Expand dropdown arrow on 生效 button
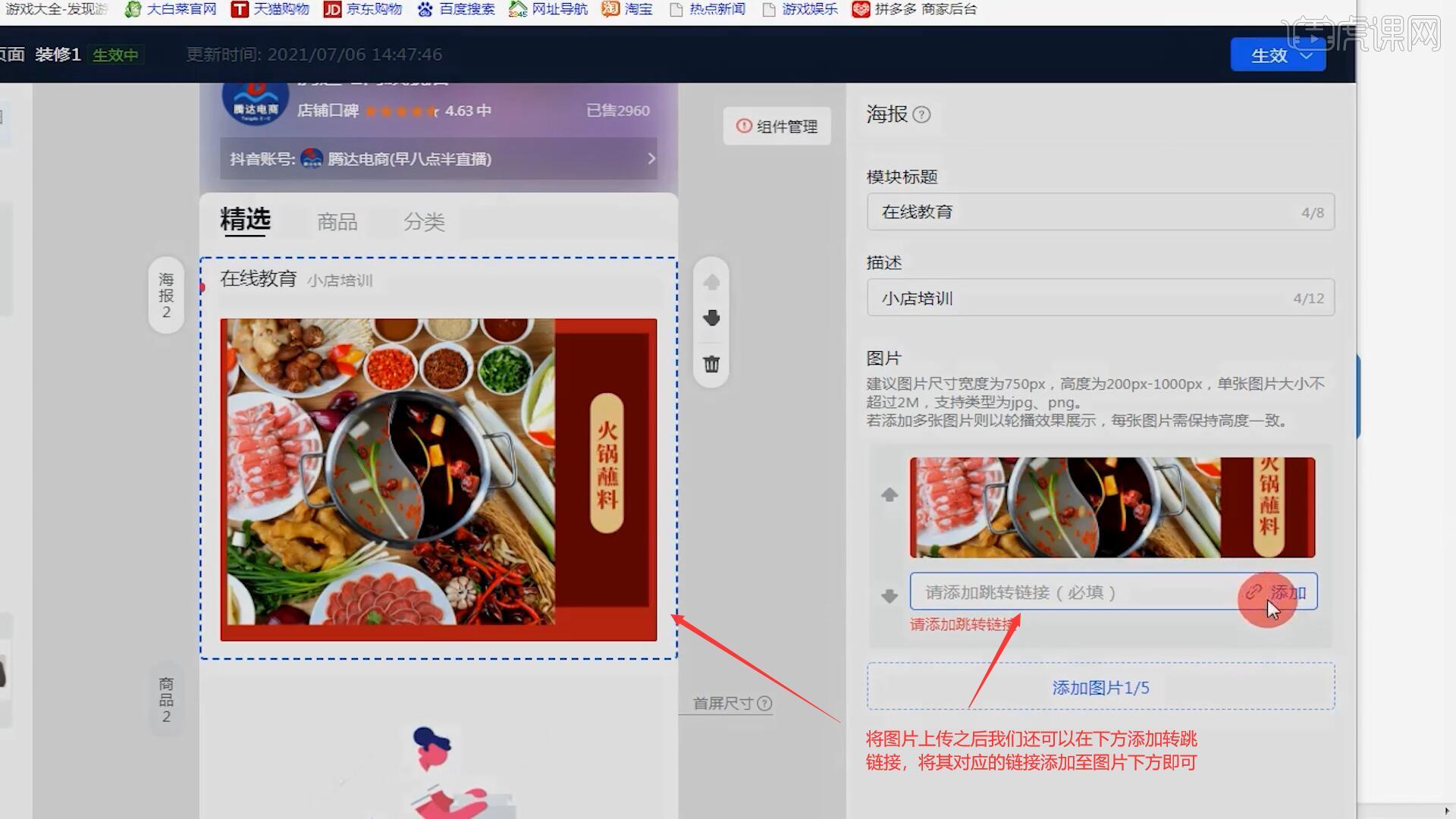This screenshot has height=819, width=1456. coord(1307,55)
